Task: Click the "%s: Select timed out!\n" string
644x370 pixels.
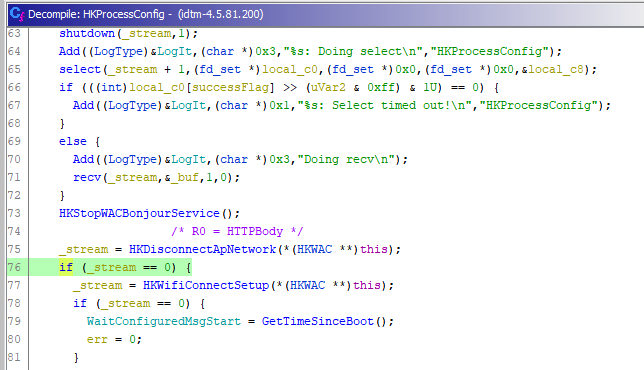Action: point(384,106)
